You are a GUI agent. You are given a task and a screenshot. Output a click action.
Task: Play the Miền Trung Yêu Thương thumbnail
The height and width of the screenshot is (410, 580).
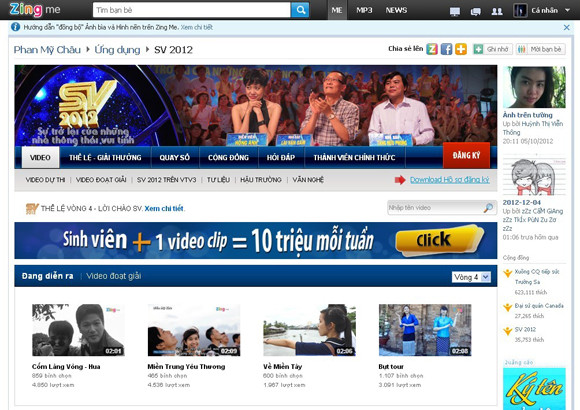pyautogui.click(x=194, y=330)
